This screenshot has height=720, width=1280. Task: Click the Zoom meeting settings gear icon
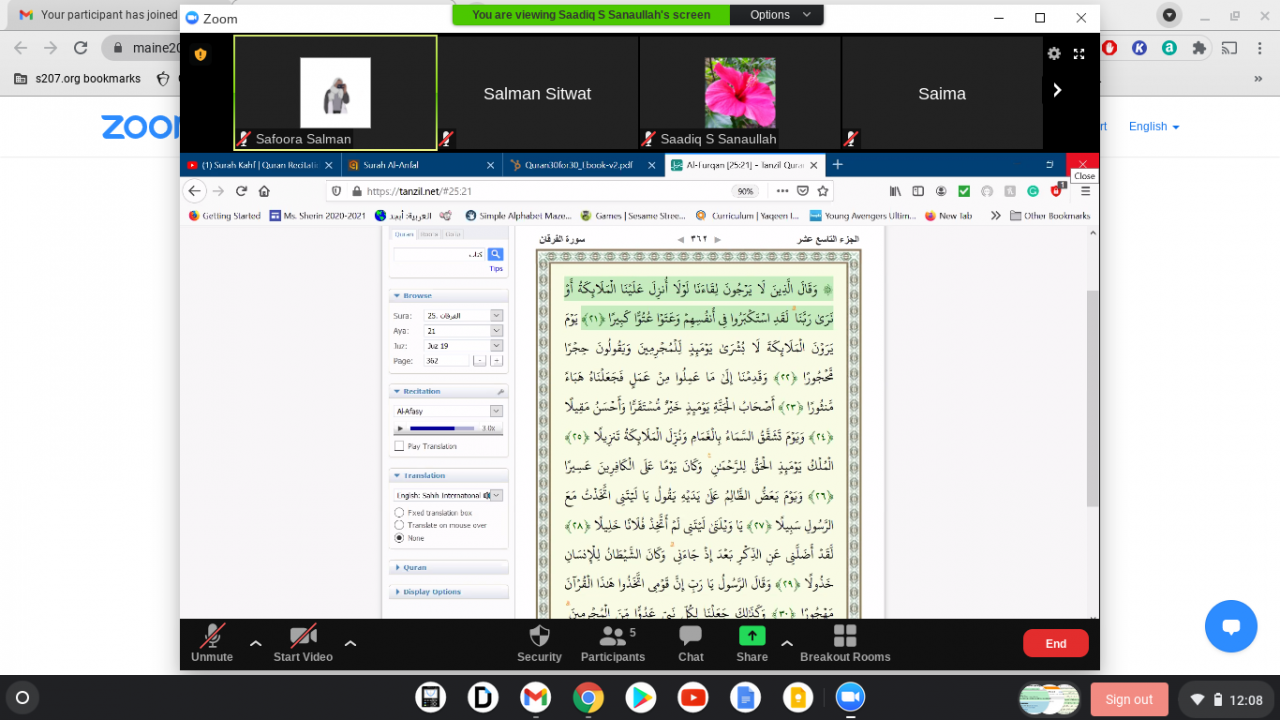pos(1054,54)
